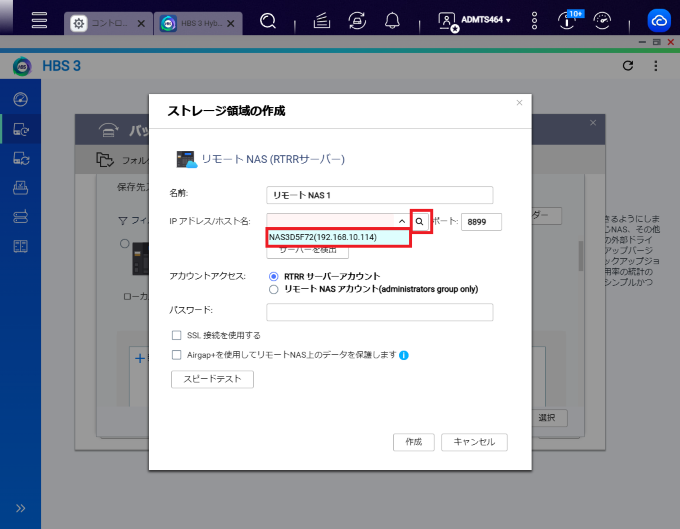Close the backup job wizard window behind

pyautogui.click(x=592, y=123)
